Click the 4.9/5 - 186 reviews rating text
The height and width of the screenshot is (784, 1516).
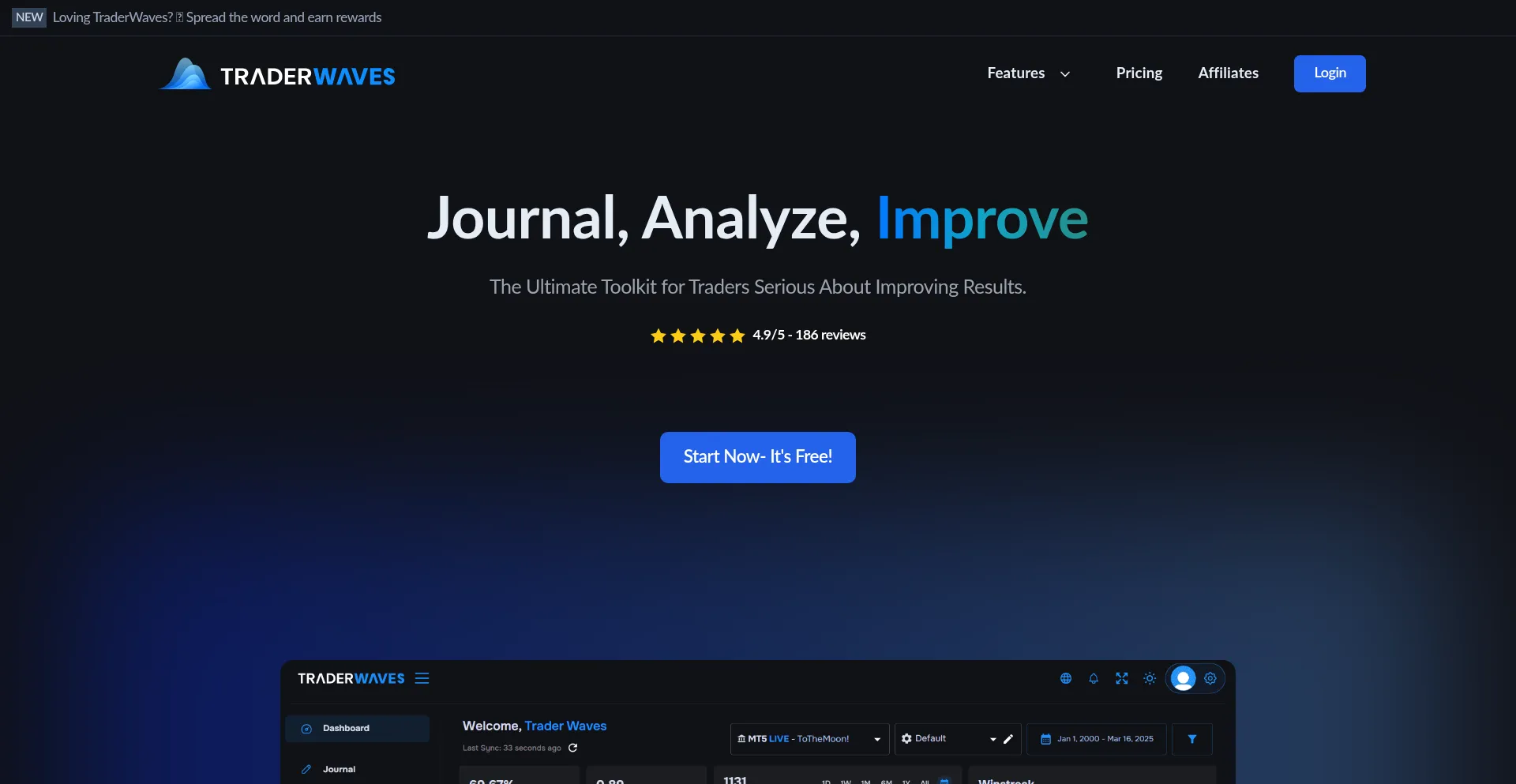[809, 335]
